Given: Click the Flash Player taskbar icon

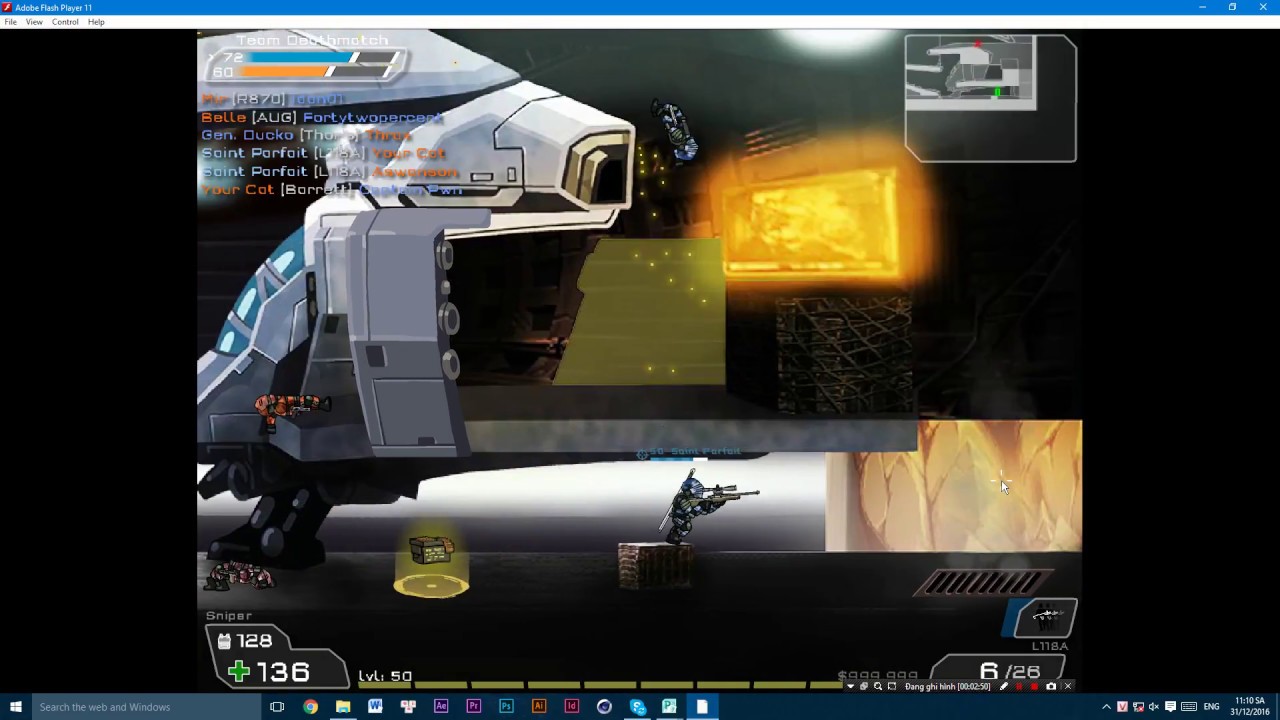Looking at the screenshot, I should tap(702, 707).
